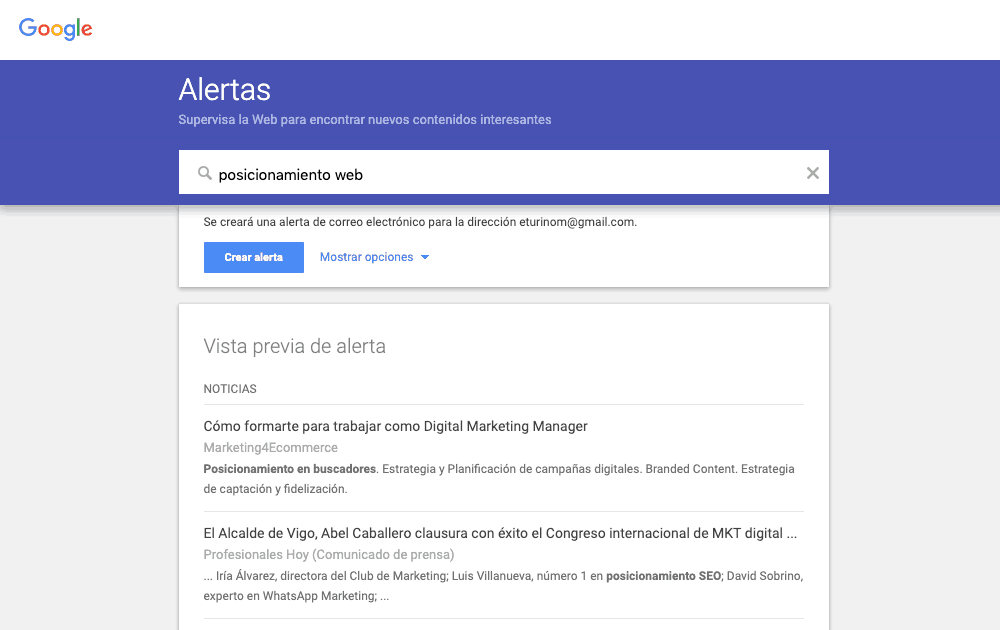
Task: Open the Mostrar opciones link
Action: click(366, 257)
